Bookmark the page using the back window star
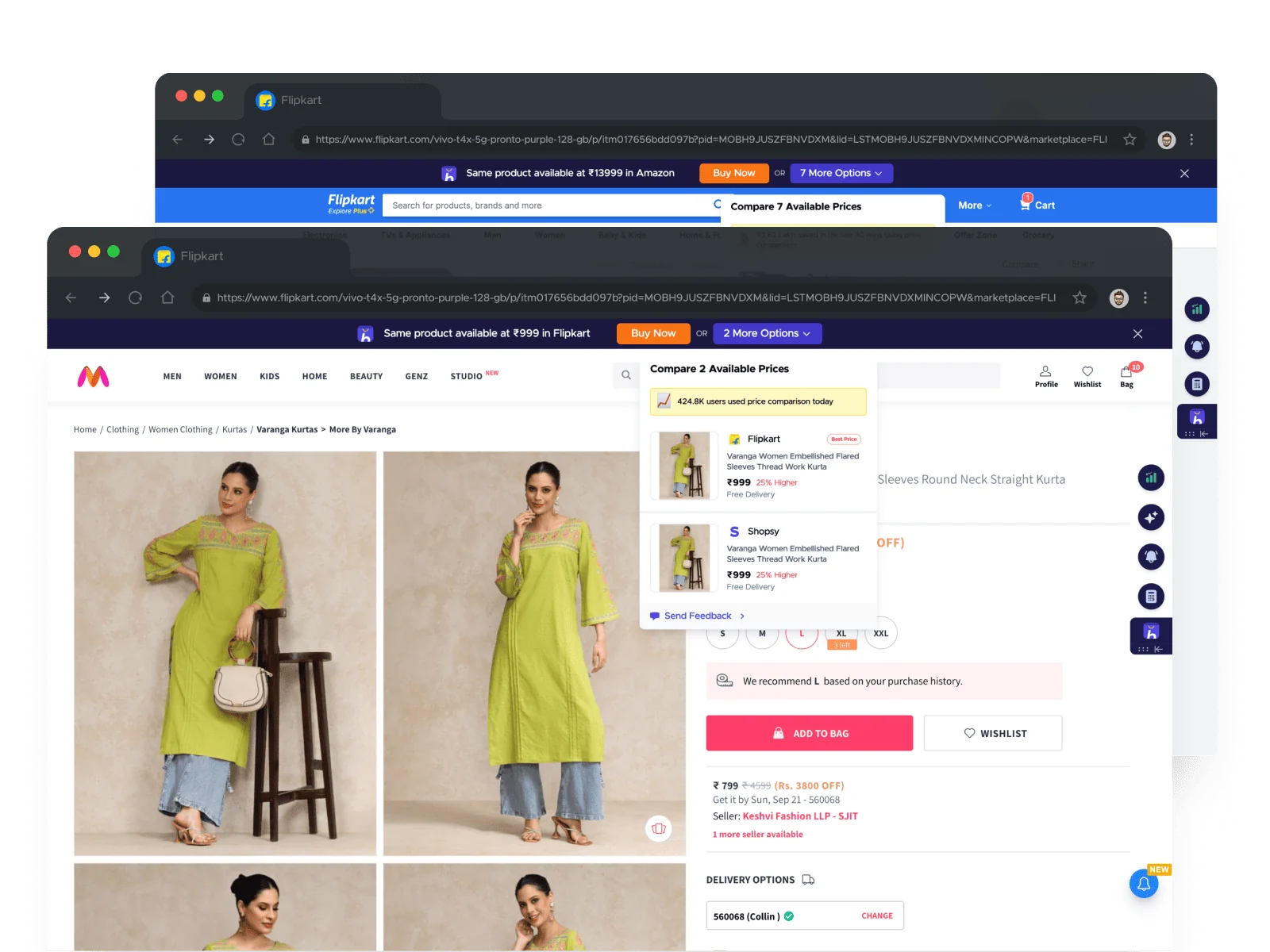The width and height of the screenshot is (1270, 952). pos(1130,140)
